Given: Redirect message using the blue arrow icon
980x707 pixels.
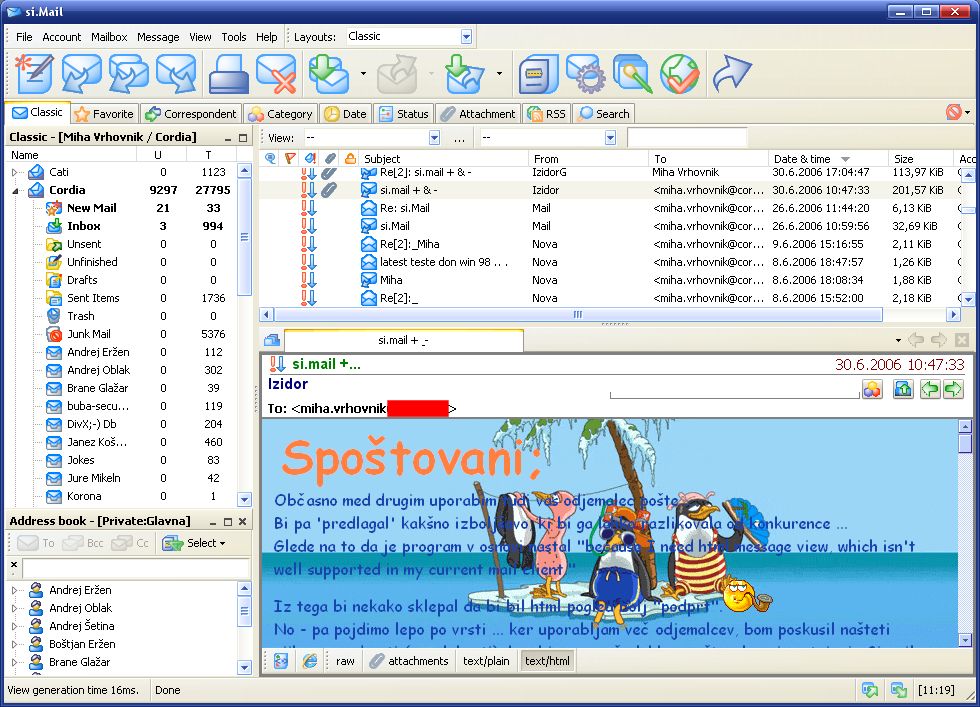Looking at the screenshot, I should (x=731, y=73).
